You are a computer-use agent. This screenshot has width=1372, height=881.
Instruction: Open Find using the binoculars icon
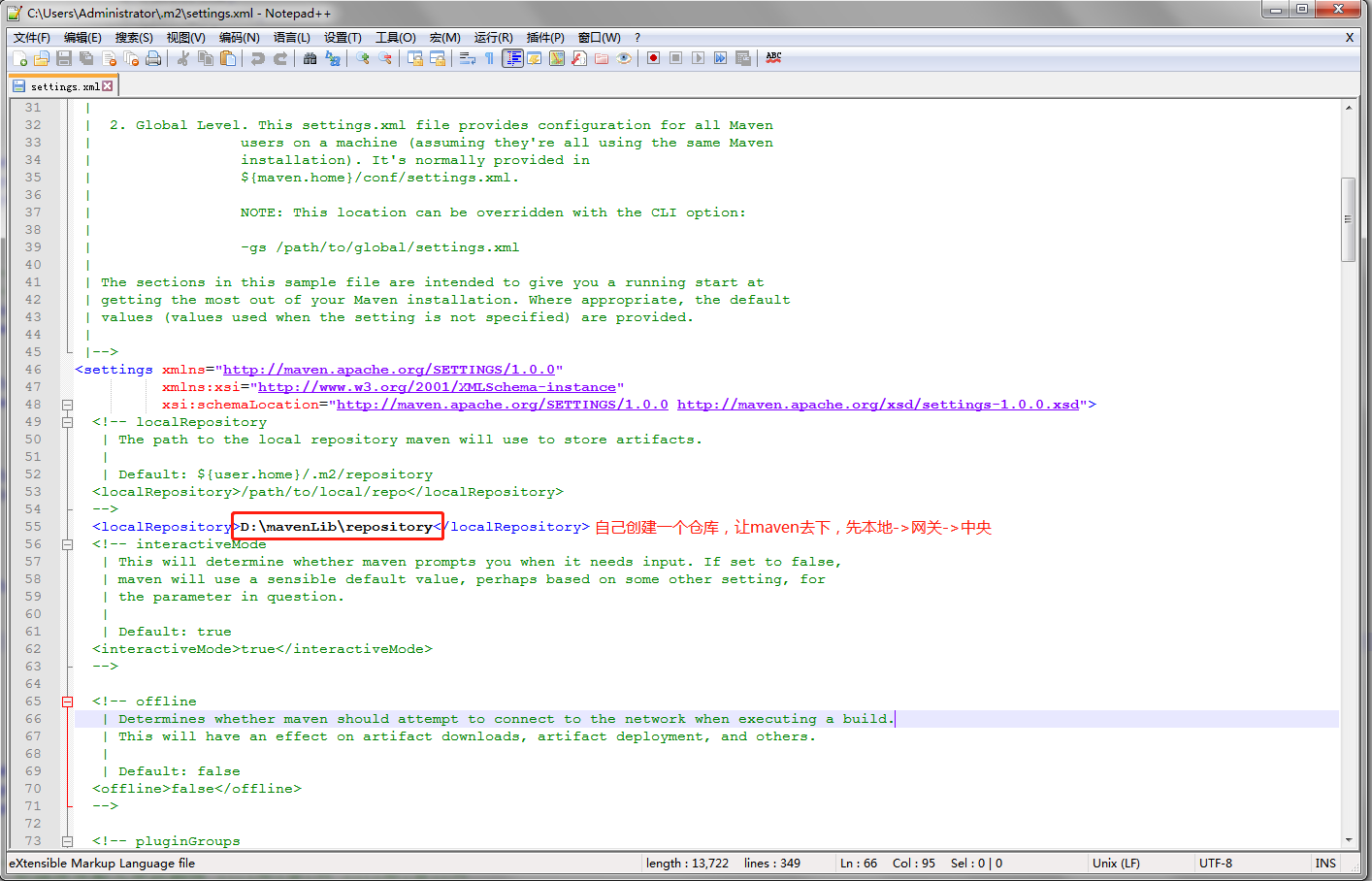click(310, 58)
